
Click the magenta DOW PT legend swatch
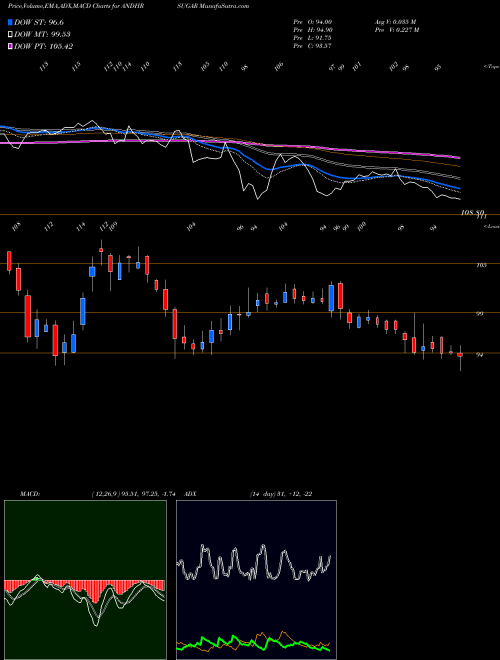click(11, 46)
